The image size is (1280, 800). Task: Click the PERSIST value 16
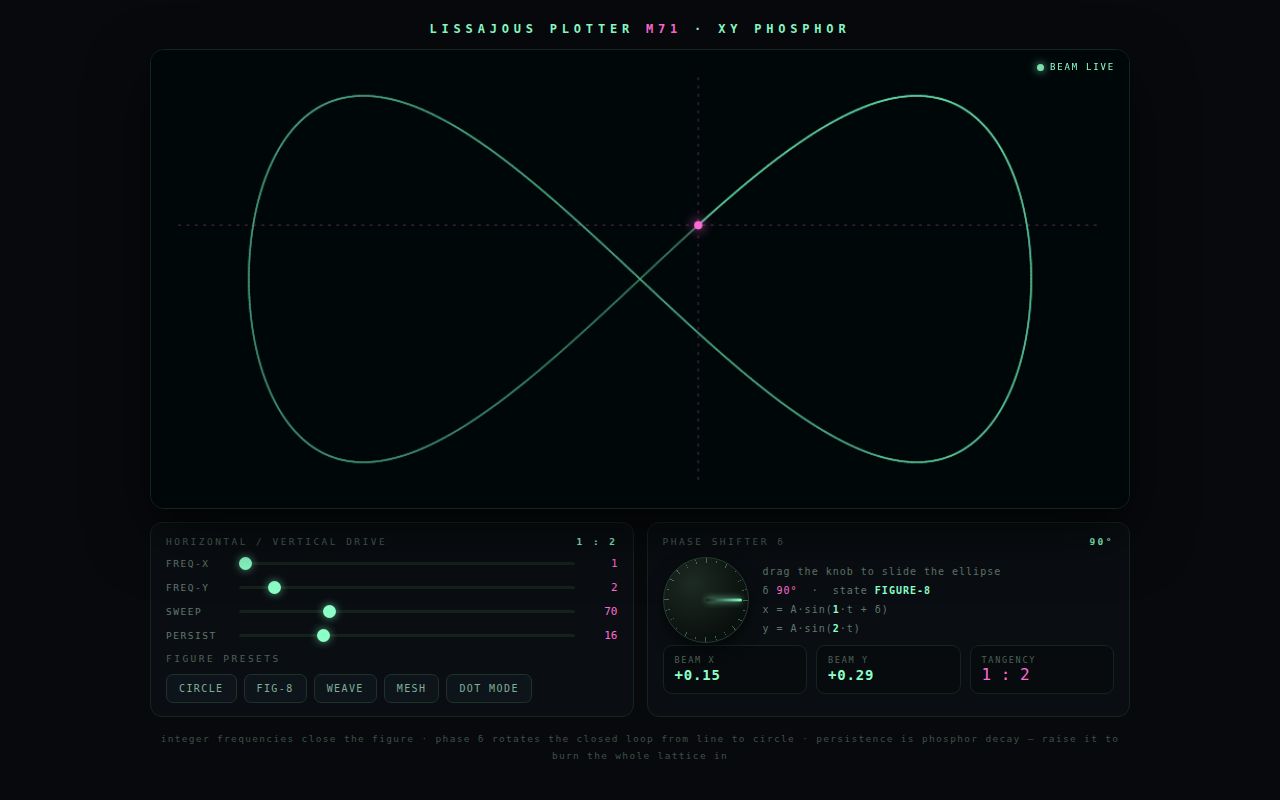click(611, 635)
